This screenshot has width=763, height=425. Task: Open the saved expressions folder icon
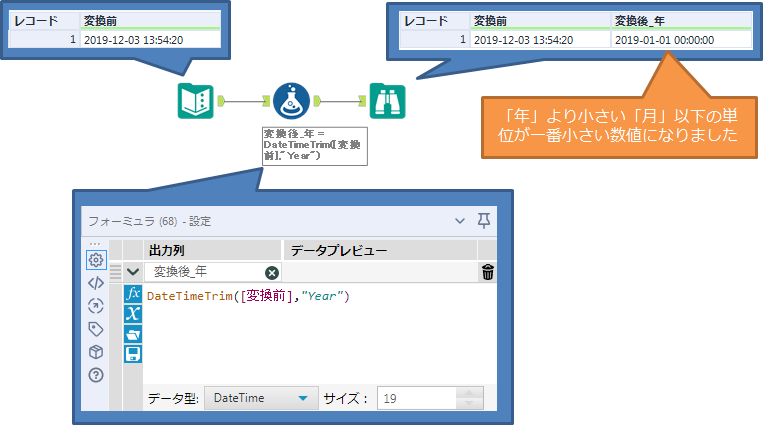pos(133,334)
